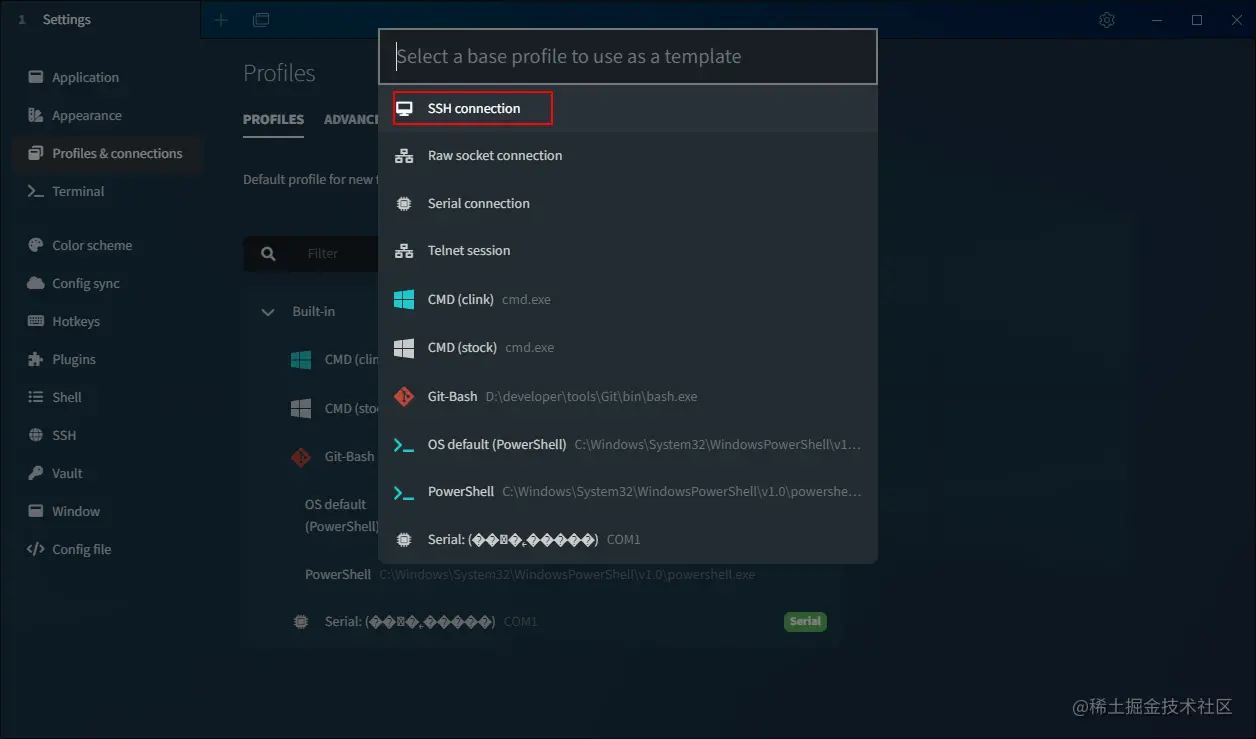Viewport: 1256px width, 739px height.
Task: Open Config file settings section
Action: tap(106, 549)
